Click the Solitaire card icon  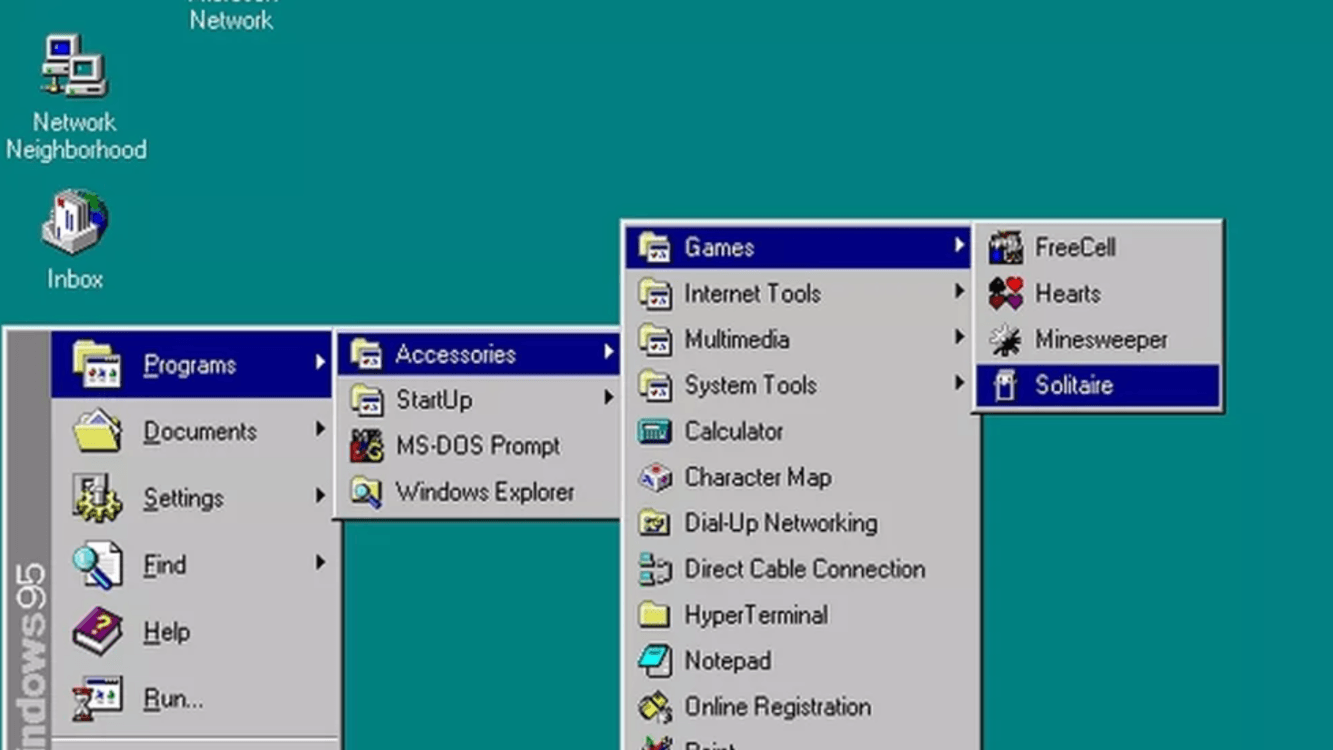point(1006,385)
